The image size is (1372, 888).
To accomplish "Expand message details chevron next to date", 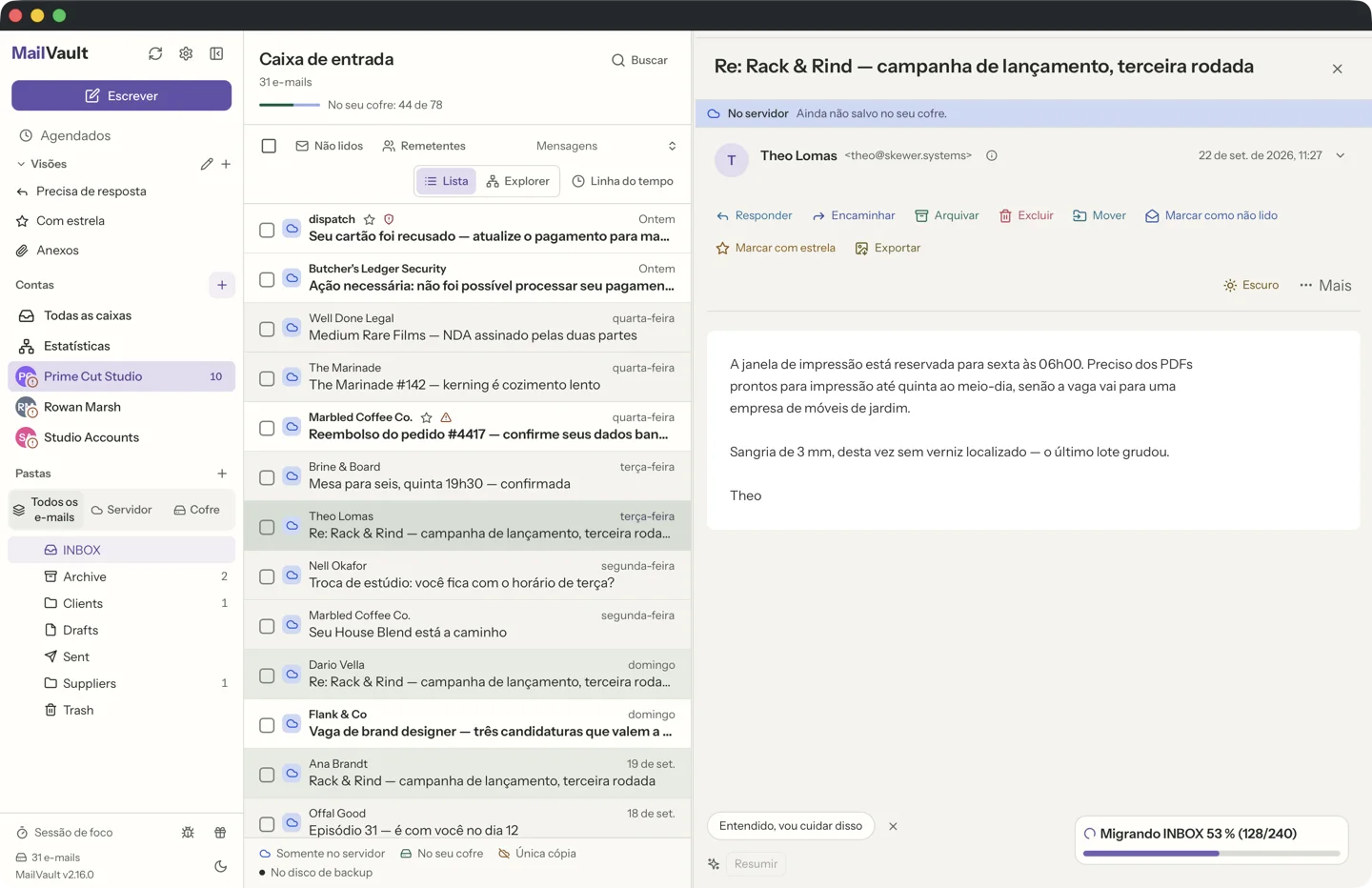I will (1341, 155).
